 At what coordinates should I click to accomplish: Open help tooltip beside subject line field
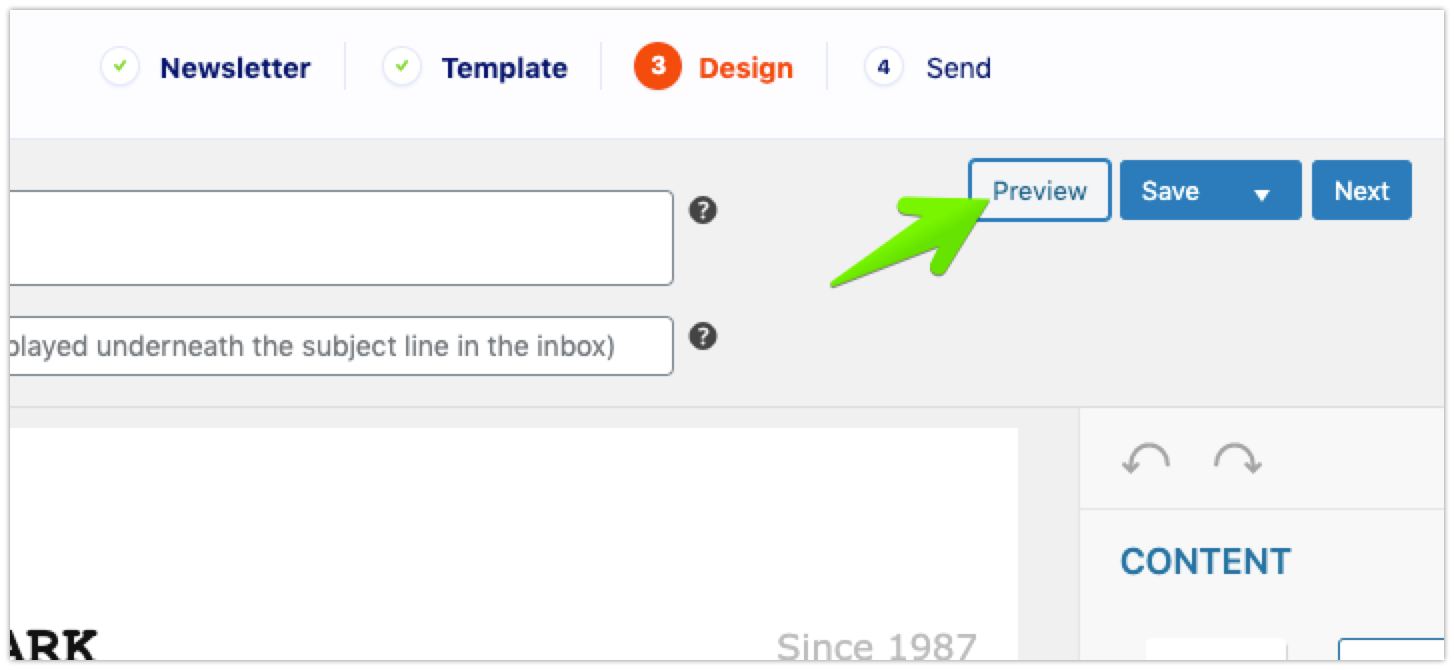pyautogui.click(x=704, y=211)
